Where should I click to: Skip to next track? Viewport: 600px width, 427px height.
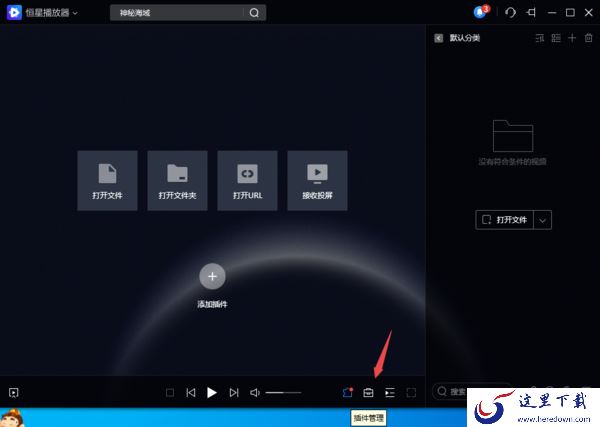click(x=234, y=393)
